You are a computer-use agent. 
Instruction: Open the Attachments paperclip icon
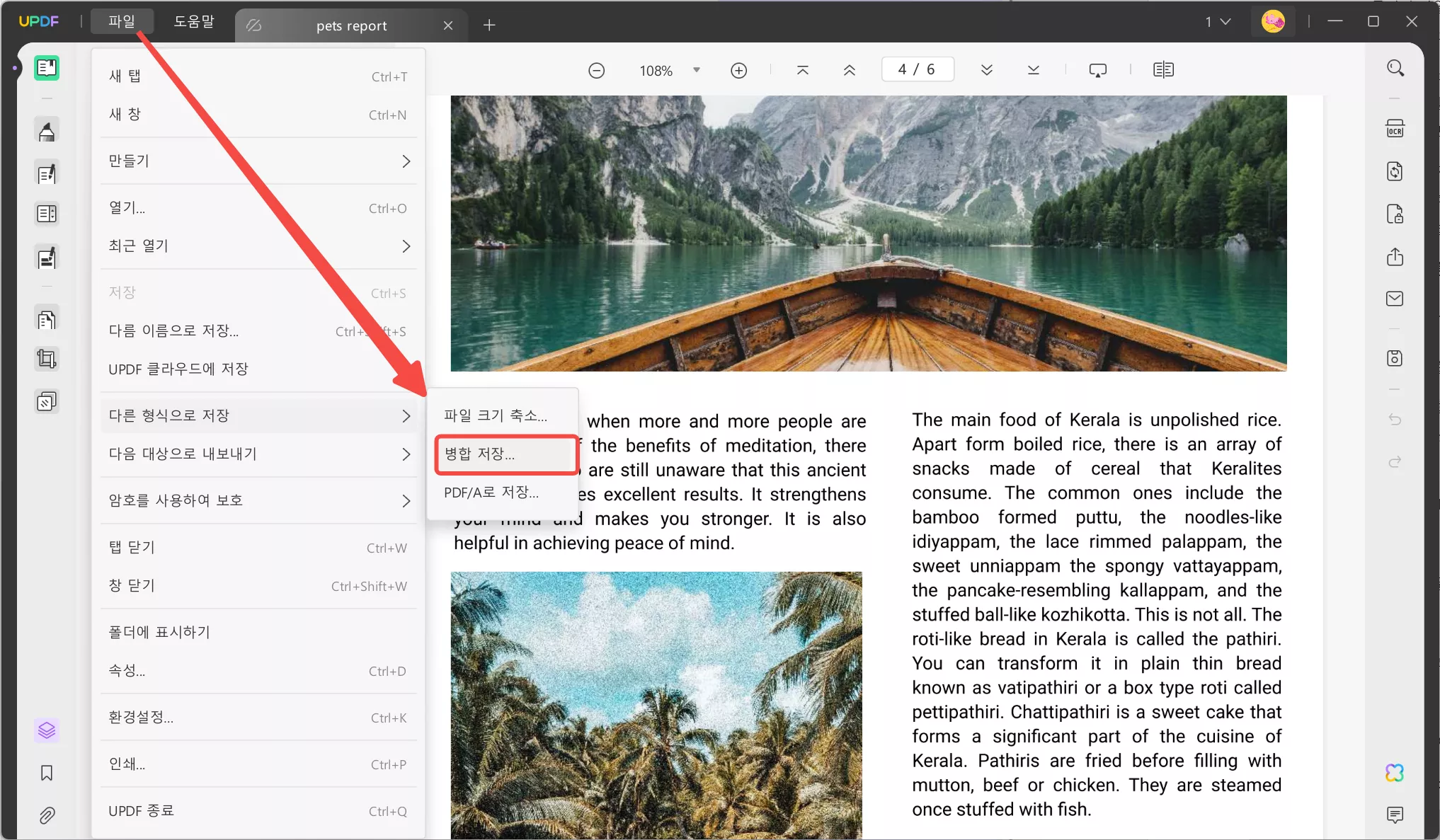[x=47, y=815]
